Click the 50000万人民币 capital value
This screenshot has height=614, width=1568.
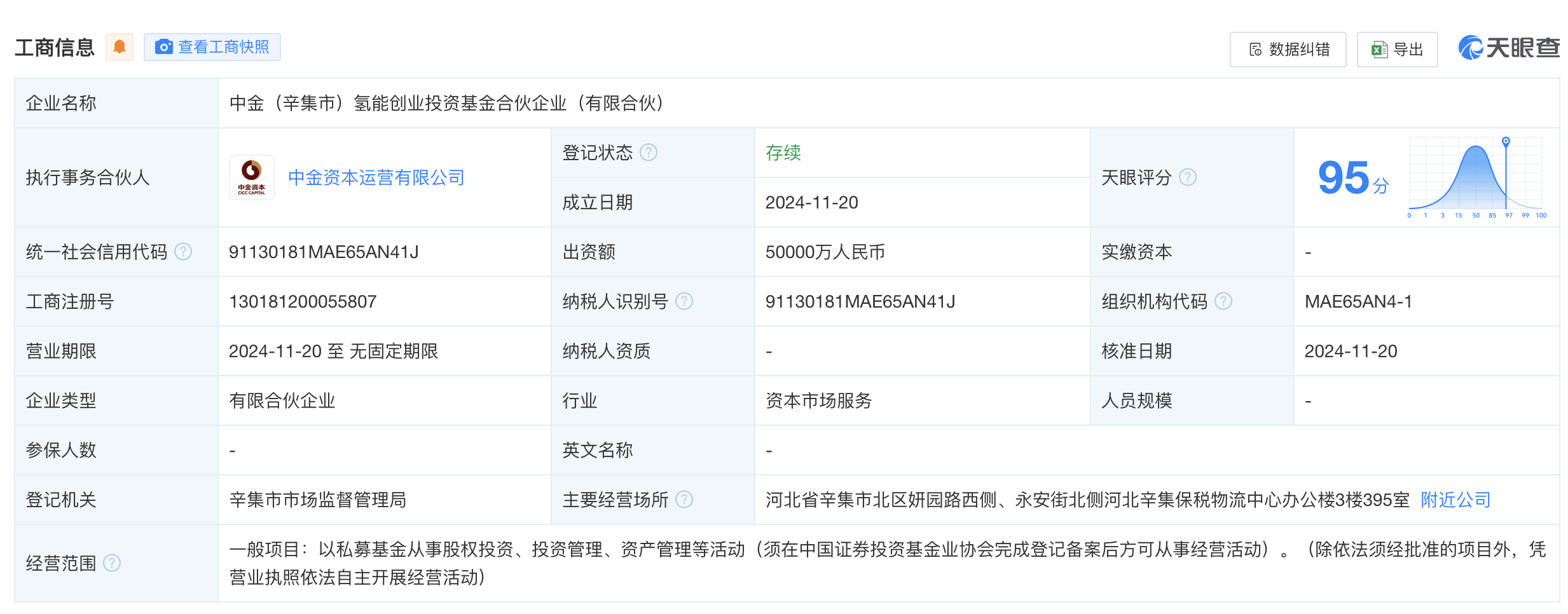[x=825, y=252]
